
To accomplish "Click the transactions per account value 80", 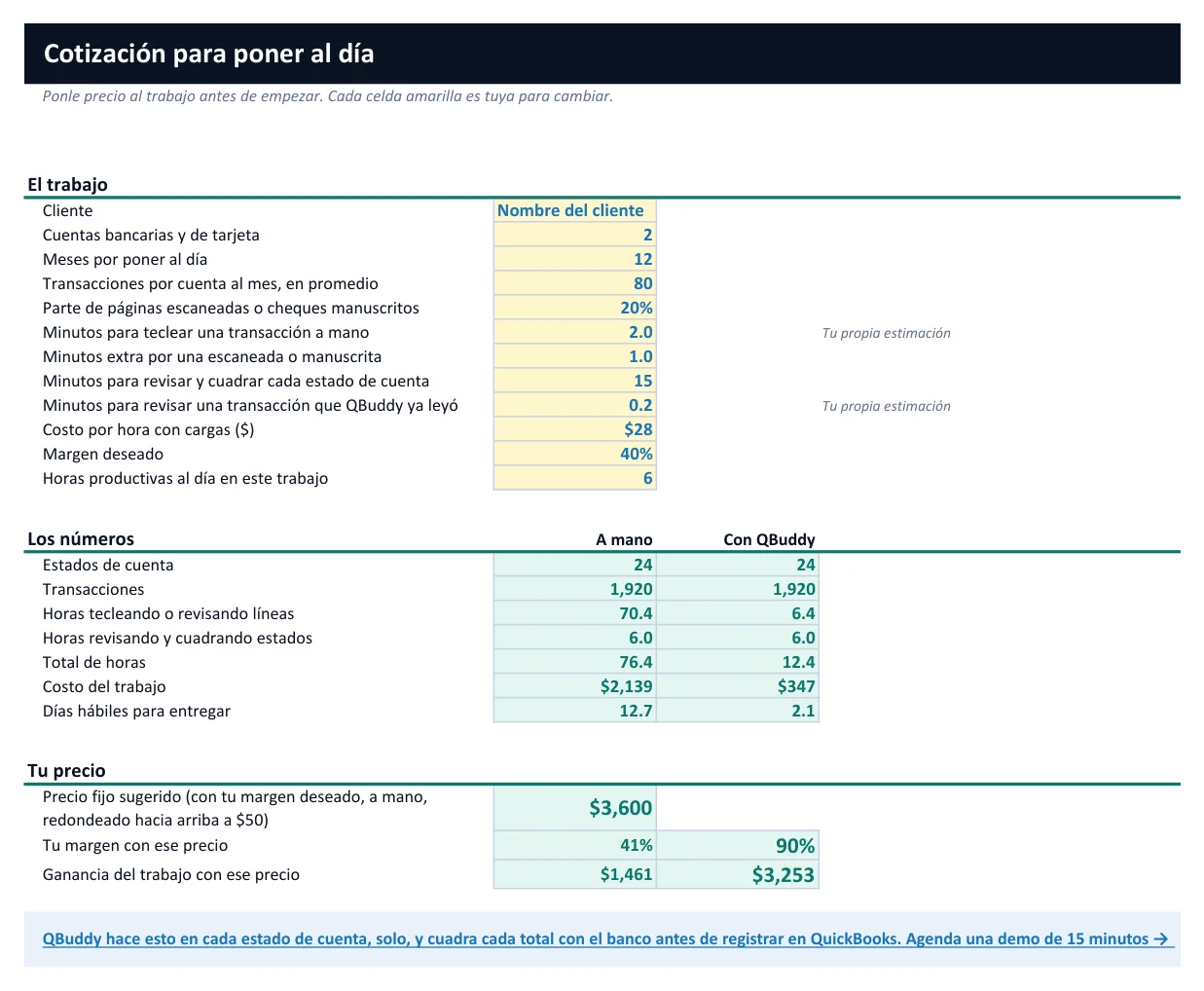I will [x=575, y=283].
